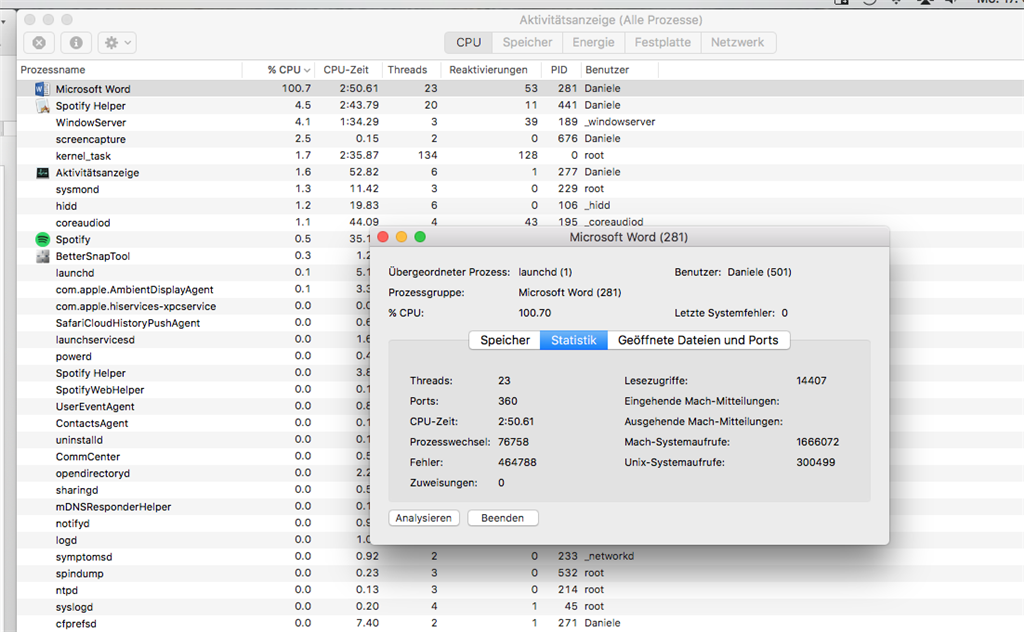This screenshot has width=1024, height=632.
Task: Select the coreaudiod process row
Action: pyautogui.click(x=520, y=222)
